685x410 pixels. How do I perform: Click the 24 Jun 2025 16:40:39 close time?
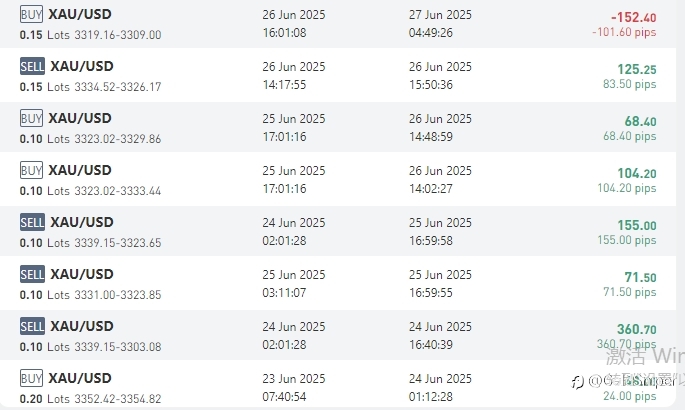[x=440, y=335]
